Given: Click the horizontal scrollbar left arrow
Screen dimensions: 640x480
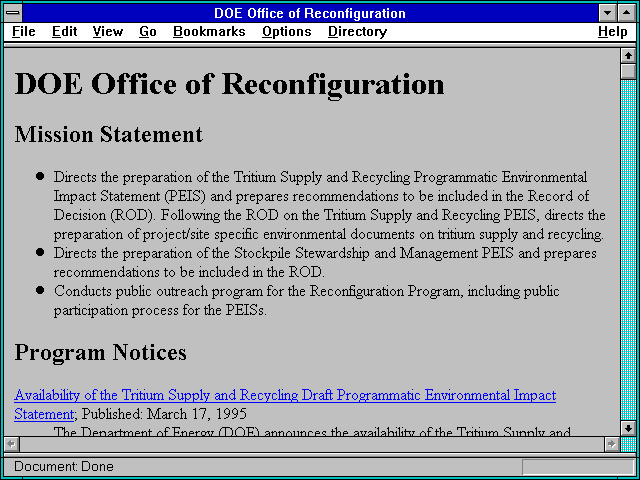Looking at the screenshot, I should [11, 444].
